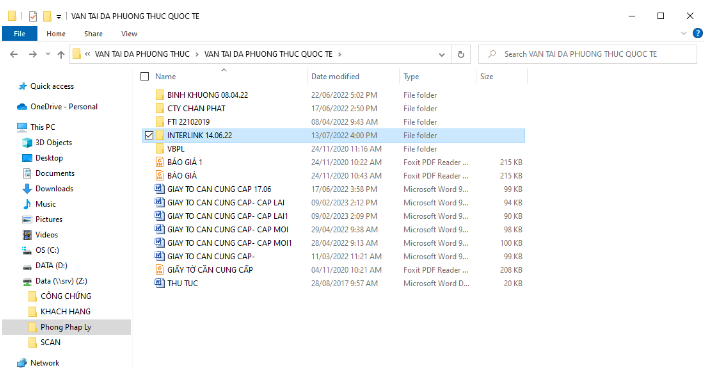Select the BÁO GIÁ PDF file icon
This screenshot has height=368, width=712.
click(159, 175)
